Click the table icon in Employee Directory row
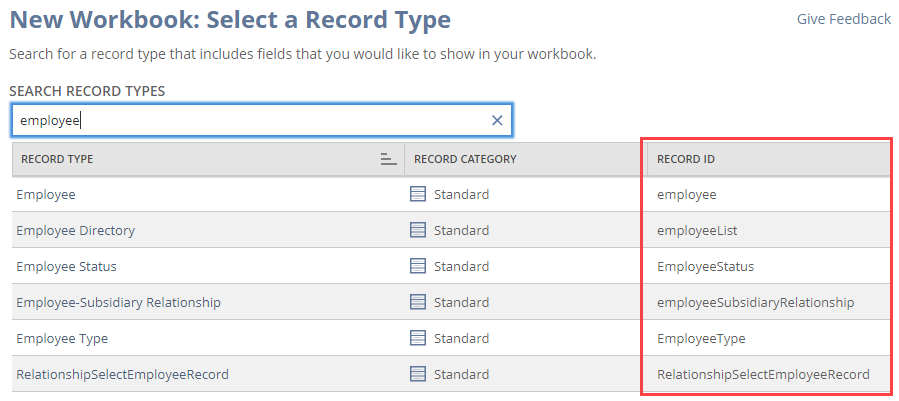The height and width of the screenshot is (401, 899). pyautogui.click(x=418, y=230)
